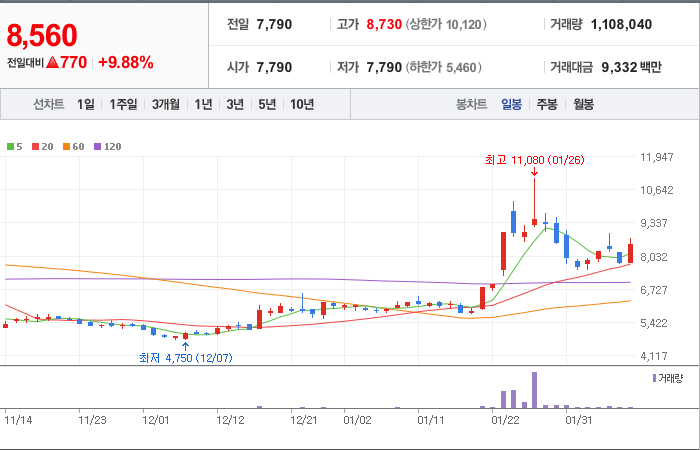The width and height of the screenshot is (700, 450).
Task: Click the red up-triangle next to 770
Action: click(x=53, y=62)
